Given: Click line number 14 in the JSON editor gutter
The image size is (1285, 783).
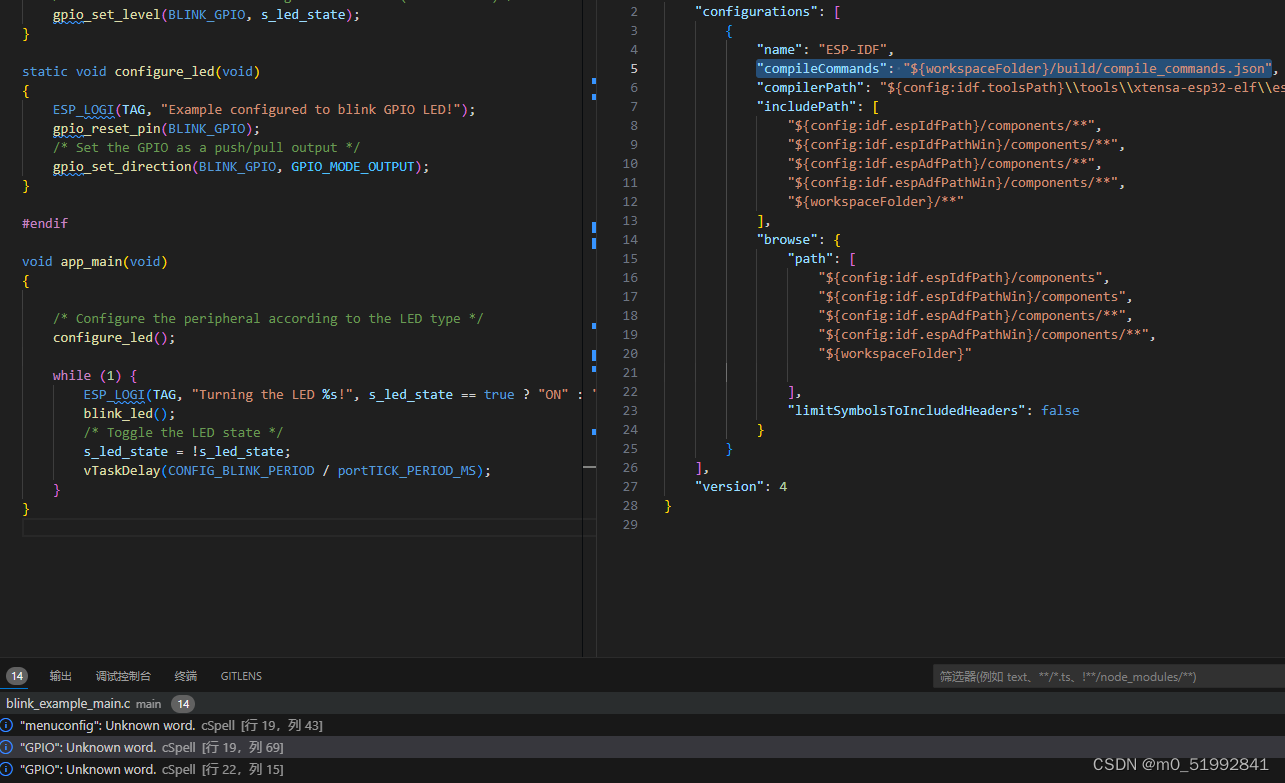Looking at the screenshot, I should [630, 239].
